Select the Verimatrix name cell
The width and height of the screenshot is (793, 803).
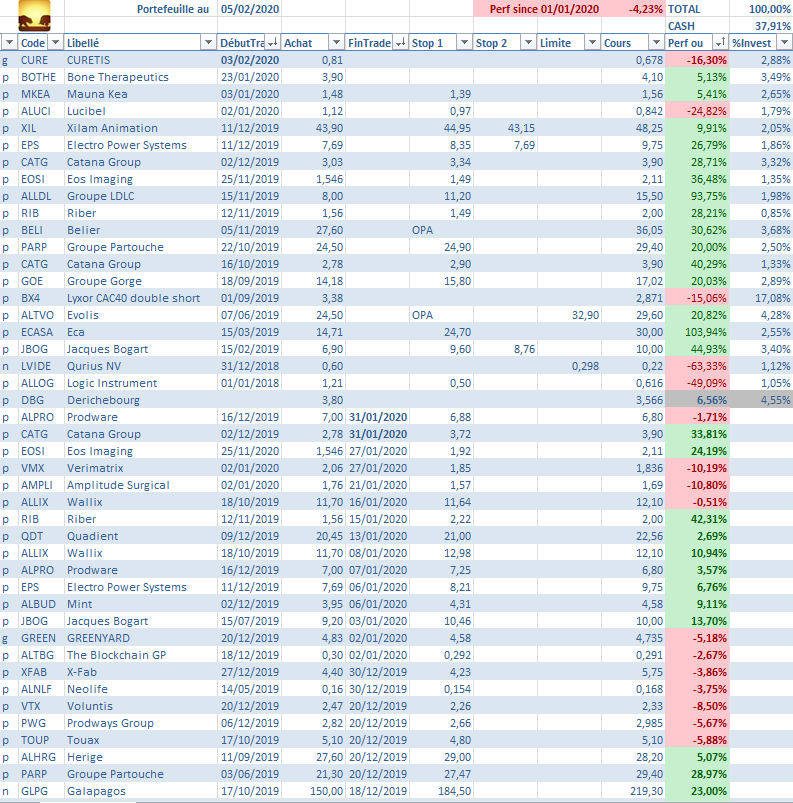click(x=141, y=468)
